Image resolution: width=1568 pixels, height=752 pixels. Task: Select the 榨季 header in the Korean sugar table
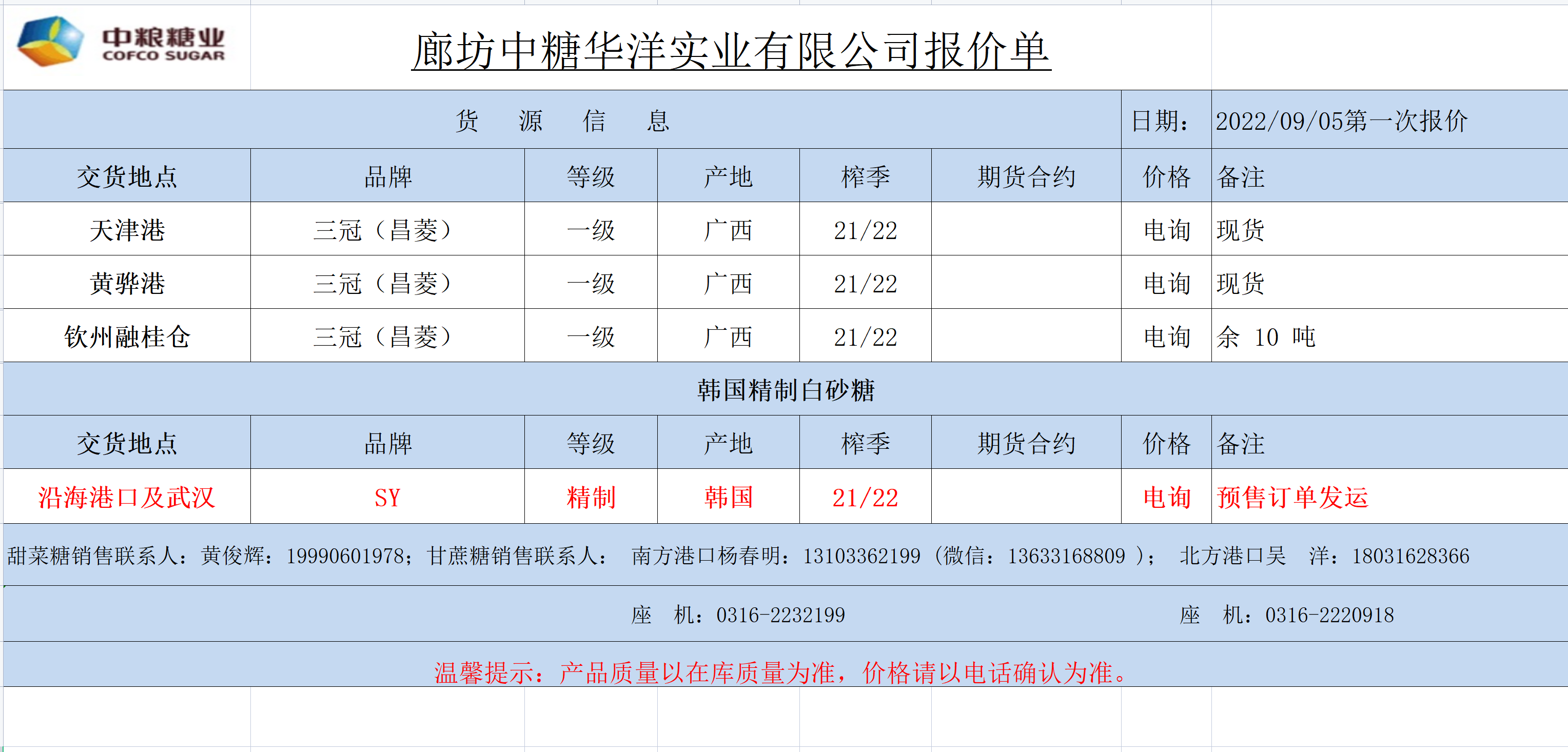[865, 443]
